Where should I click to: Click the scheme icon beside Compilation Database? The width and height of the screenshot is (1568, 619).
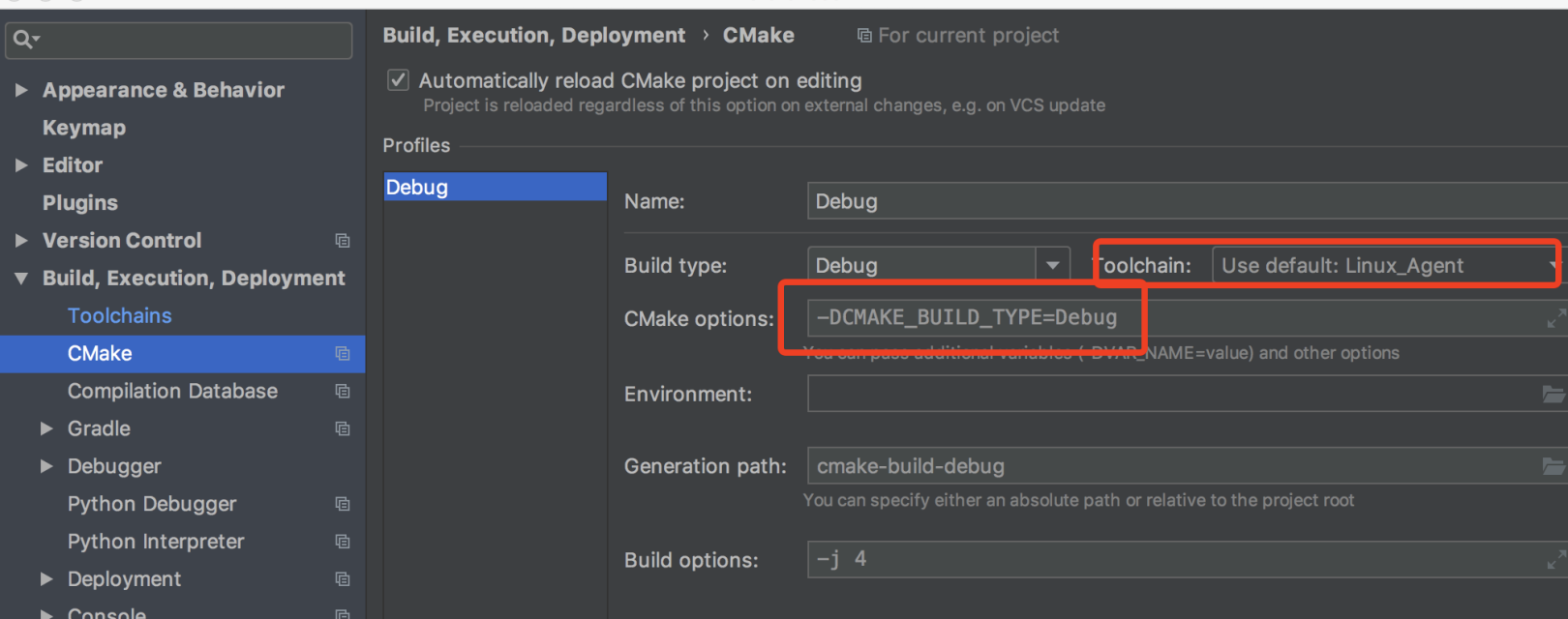[x=343, y=391]
